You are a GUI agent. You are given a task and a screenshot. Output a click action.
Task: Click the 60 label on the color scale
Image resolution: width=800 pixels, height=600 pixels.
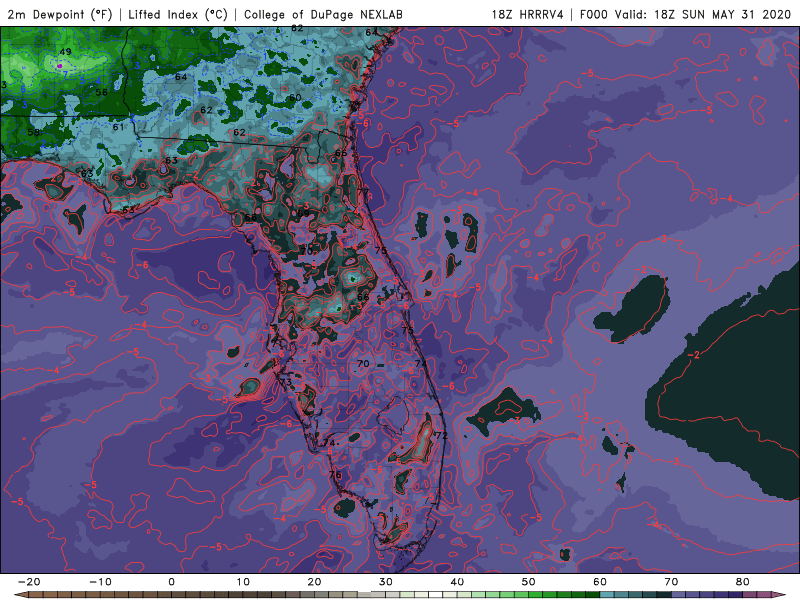600,582
